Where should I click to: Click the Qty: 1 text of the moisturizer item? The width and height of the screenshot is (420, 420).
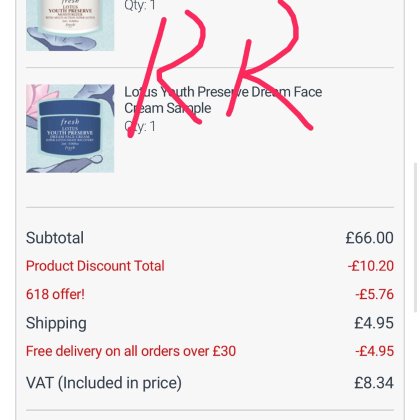(x=140, y=5)
